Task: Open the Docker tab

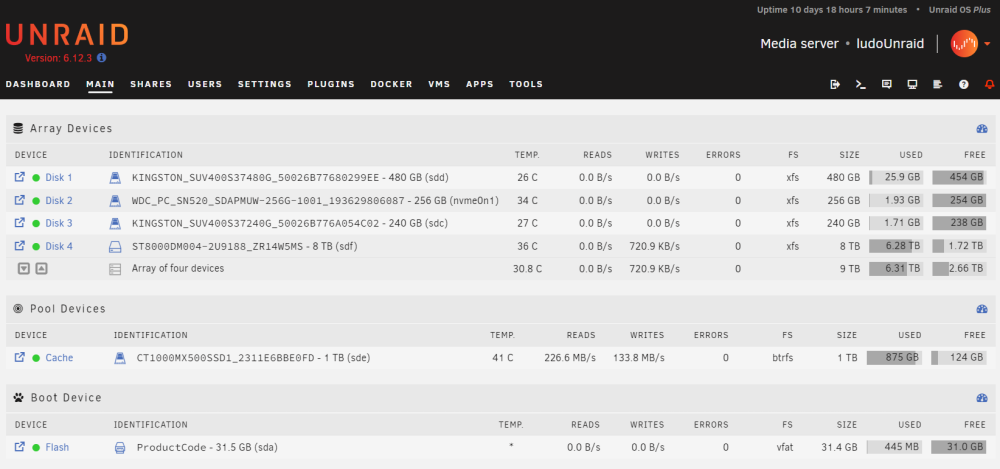Action: coord(392,84)
